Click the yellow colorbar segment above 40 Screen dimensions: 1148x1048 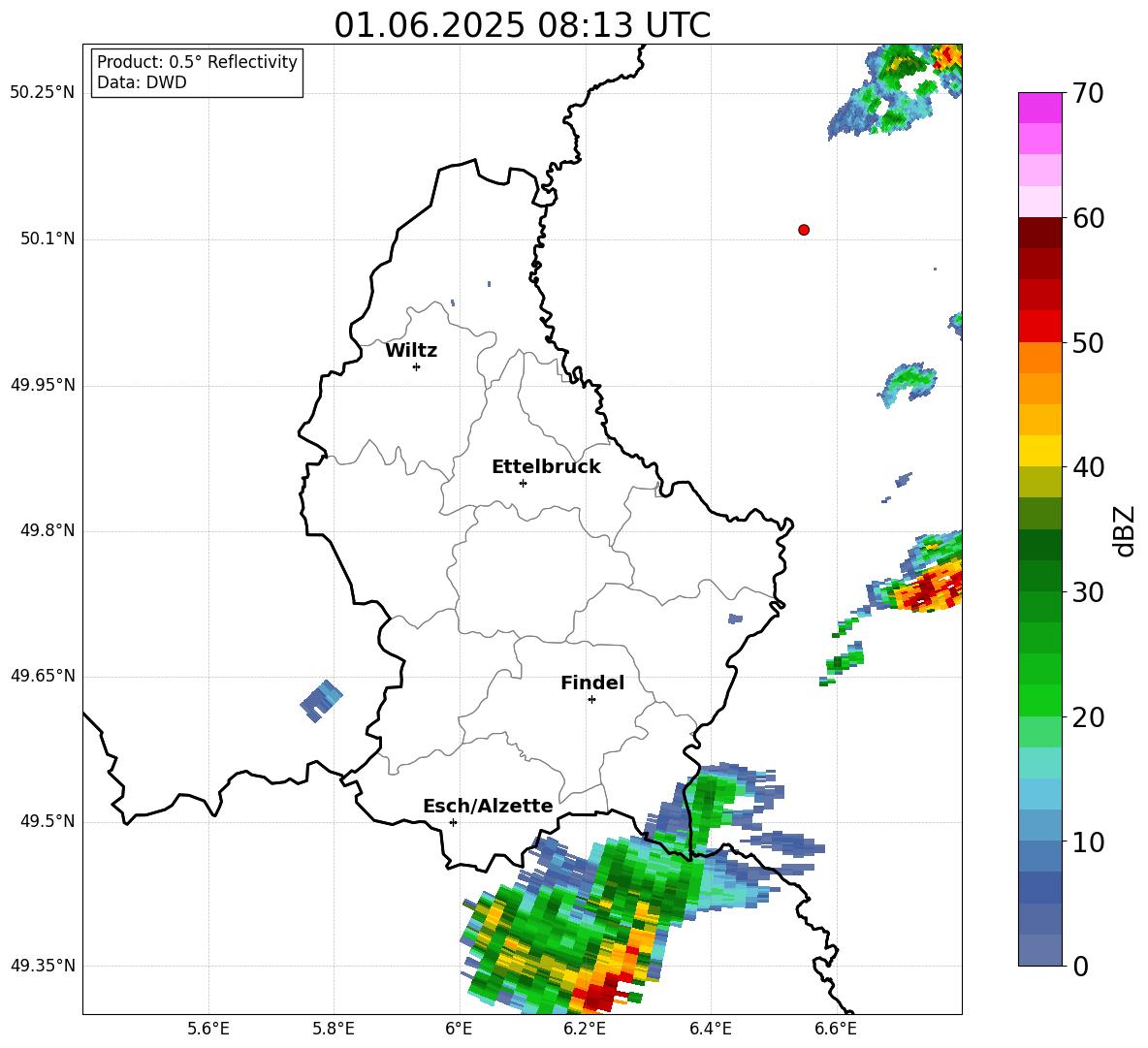pyautogui.click(x=1040, y=450)
